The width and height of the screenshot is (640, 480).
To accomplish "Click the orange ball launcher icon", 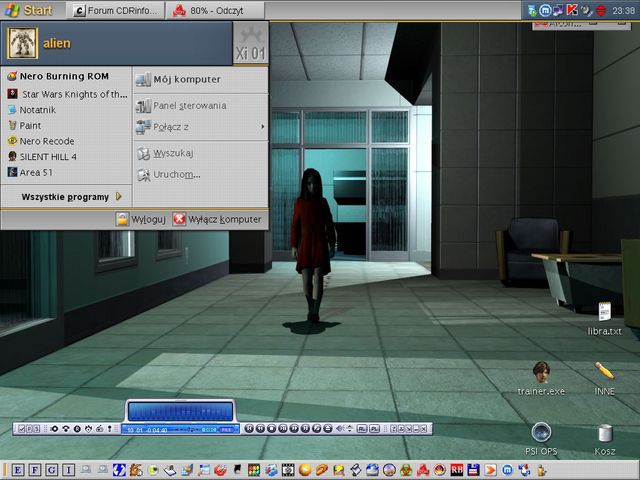I will (304, 470).
